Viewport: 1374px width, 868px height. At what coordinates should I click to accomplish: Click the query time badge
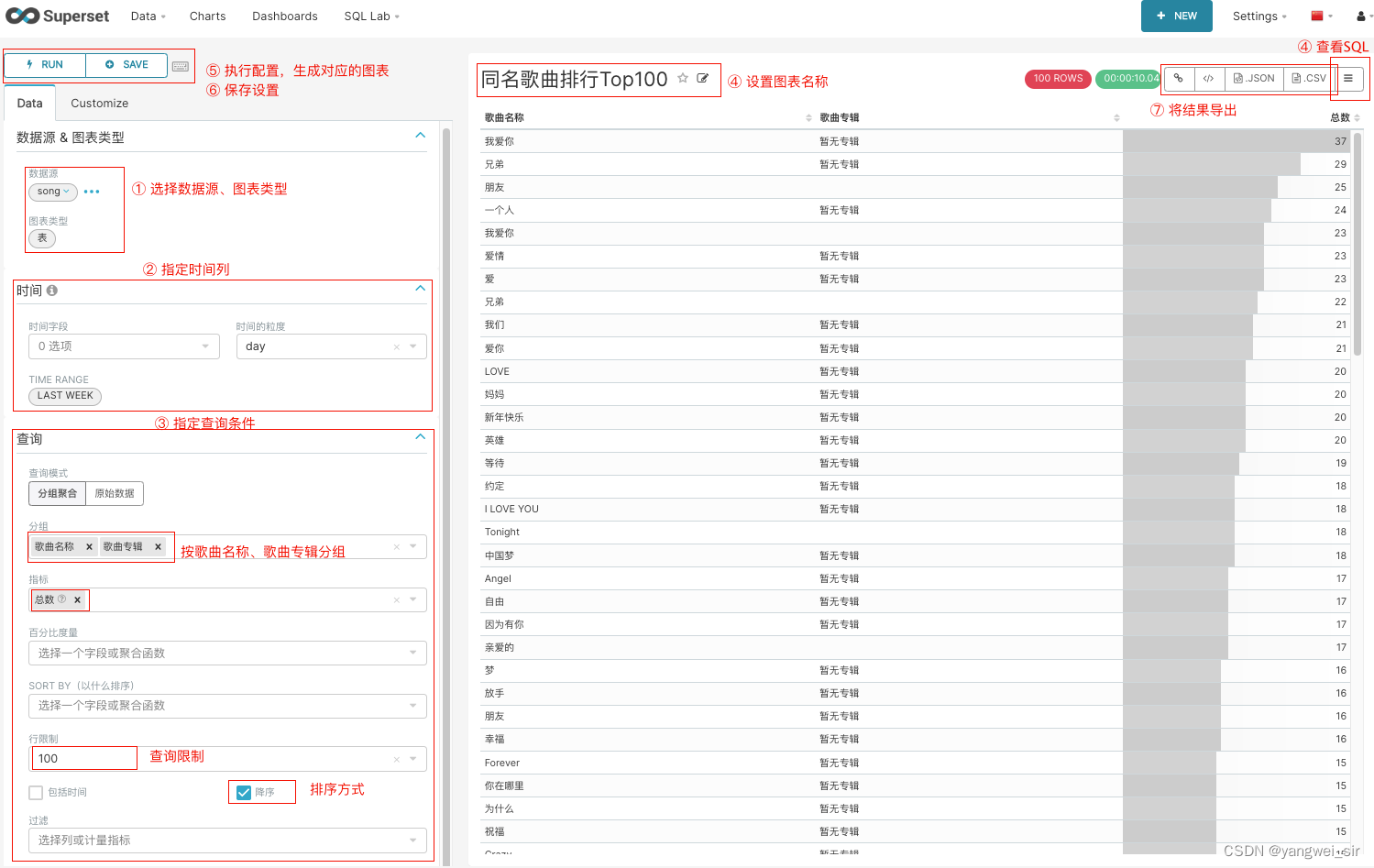click(1129, 79)
